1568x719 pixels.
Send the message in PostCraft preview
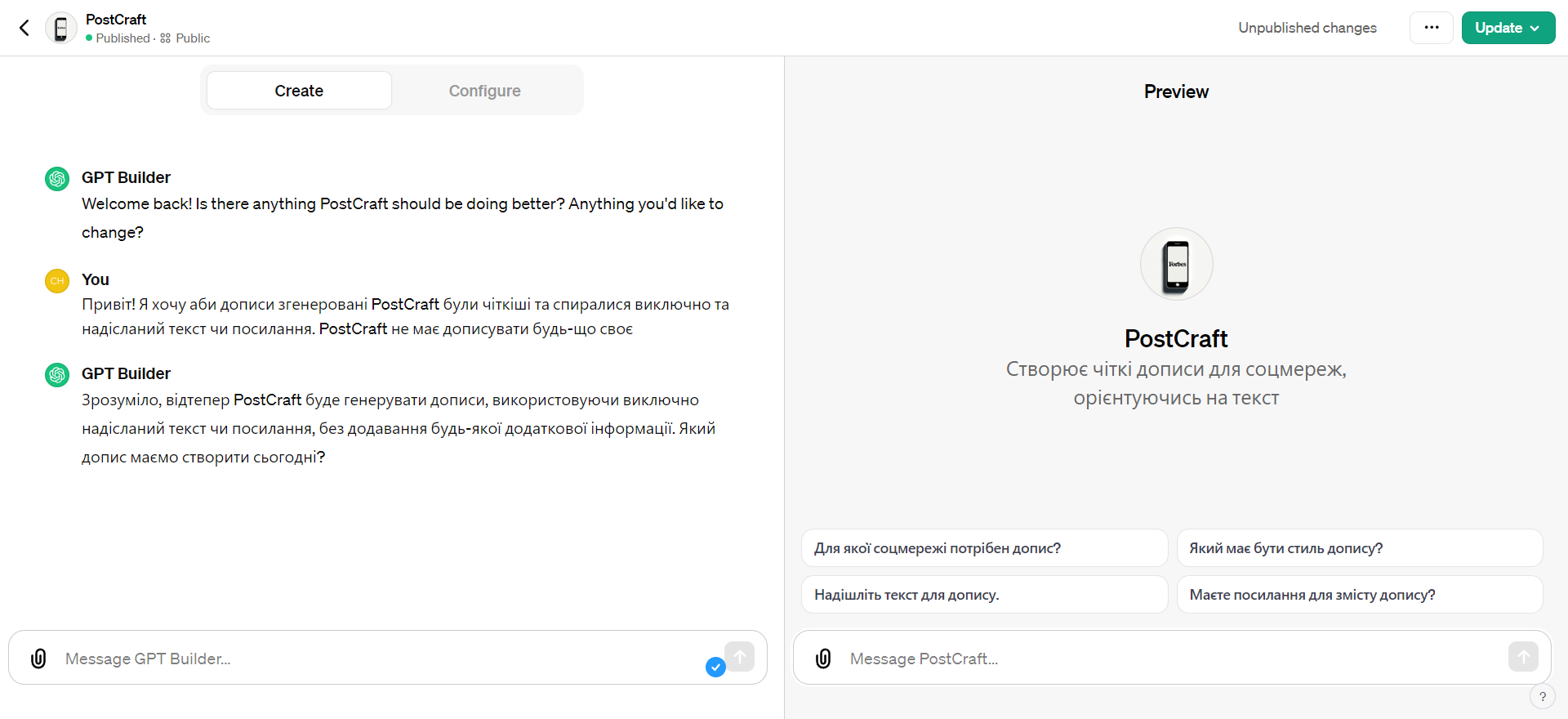pos(1523,657)
